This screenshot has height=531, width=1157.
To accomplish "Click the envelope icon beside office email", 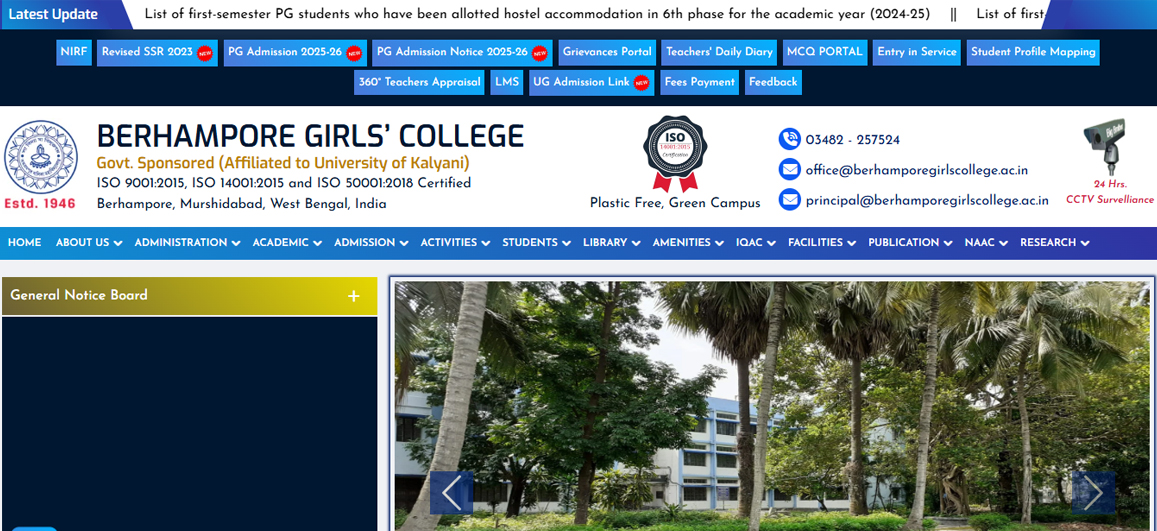I will click(790, 170).
